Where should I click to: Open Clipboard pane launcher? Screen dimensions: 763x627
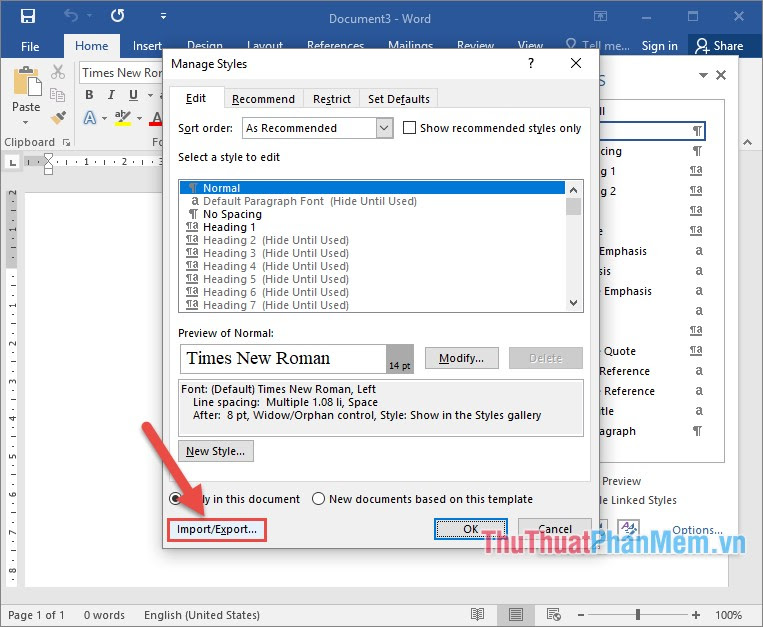[x=66, y=142]
